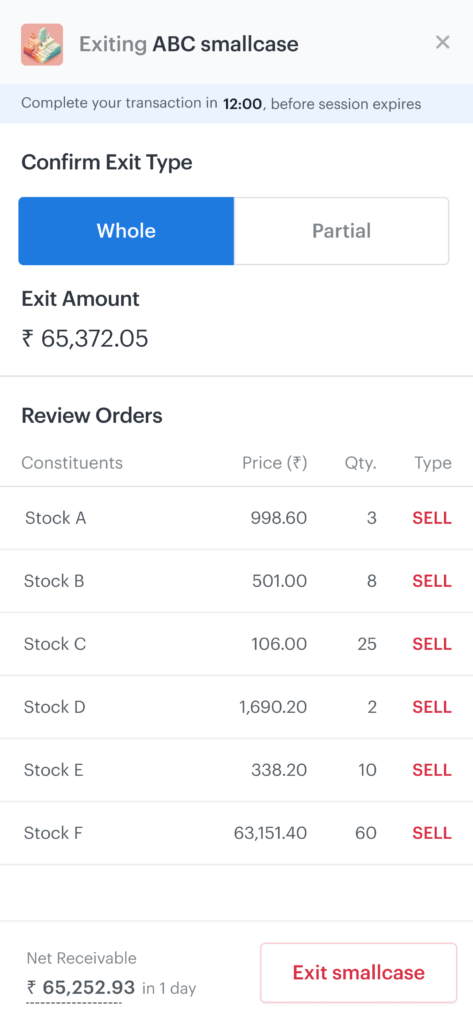The width and height of the screenshot is (473, 1024).
Task: Click the session timer banner
Action: tap(236, 103)
